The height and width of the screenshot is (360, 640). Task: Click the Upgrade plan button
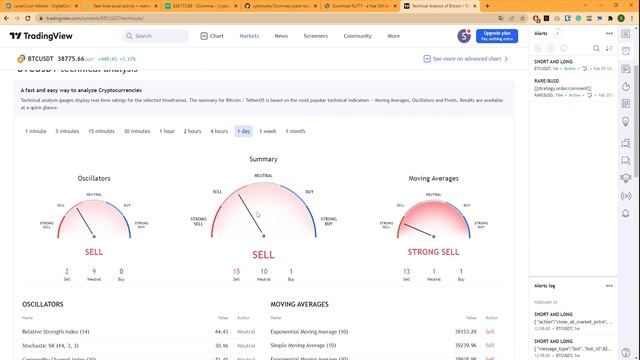pyautogui.click(x=497, y=36)
